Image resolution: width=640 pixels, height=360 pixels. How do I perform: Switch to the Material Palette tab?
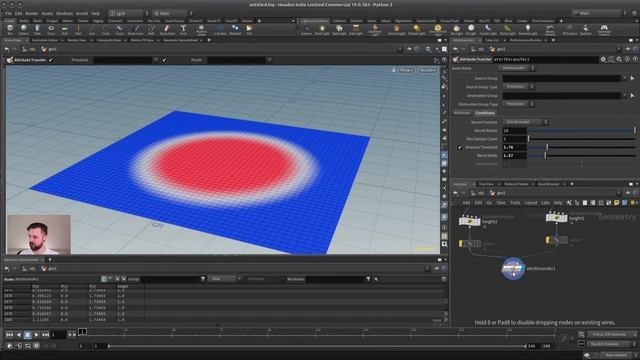coord(516,184)
